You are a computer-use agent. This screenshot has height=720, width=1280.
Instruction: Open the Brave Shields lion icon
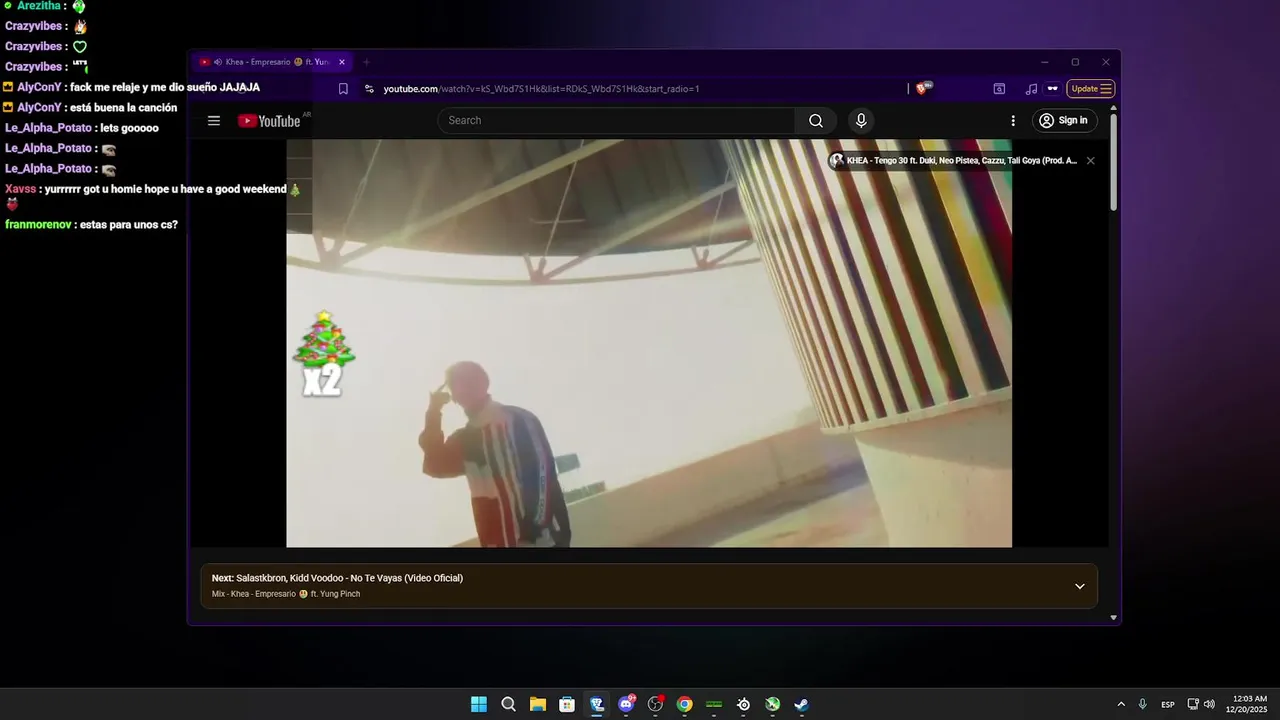(923, 88)
